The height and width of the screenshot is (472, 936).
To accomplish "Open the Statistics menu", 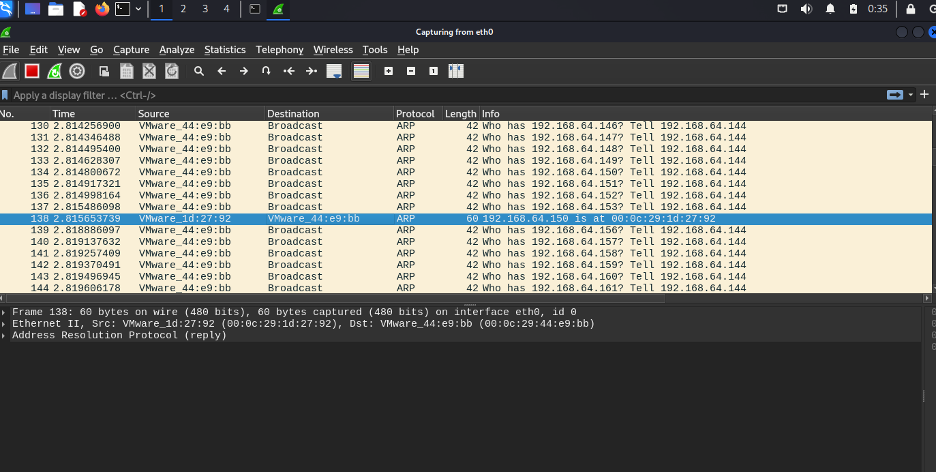I will [224, 50].
